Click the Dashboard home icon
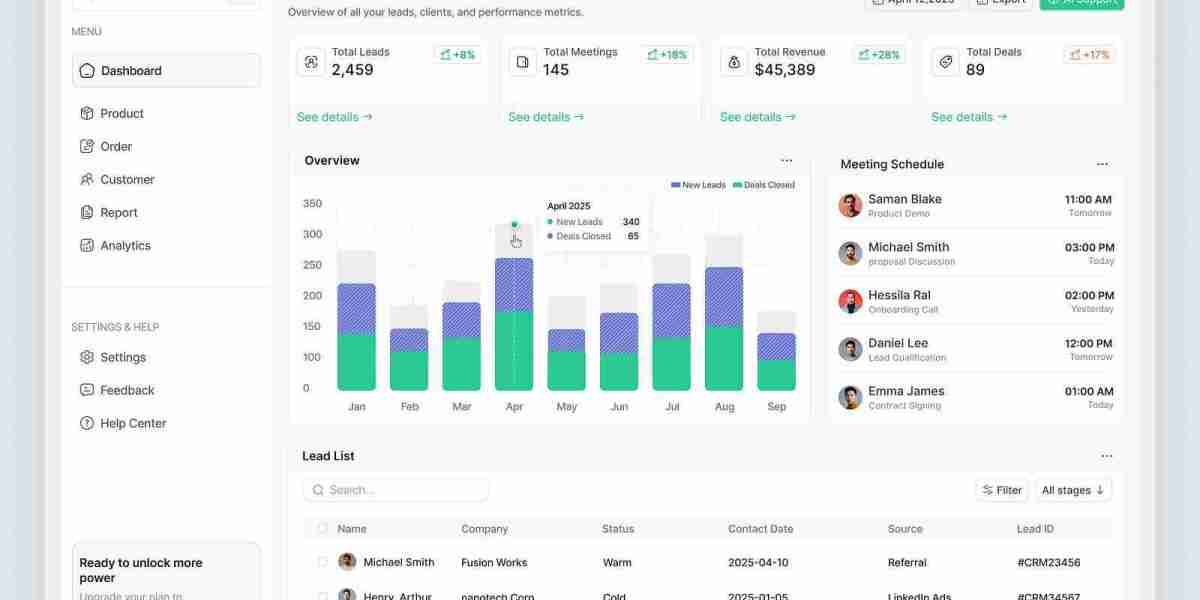 pyautogui.click(x=87, y=71)
